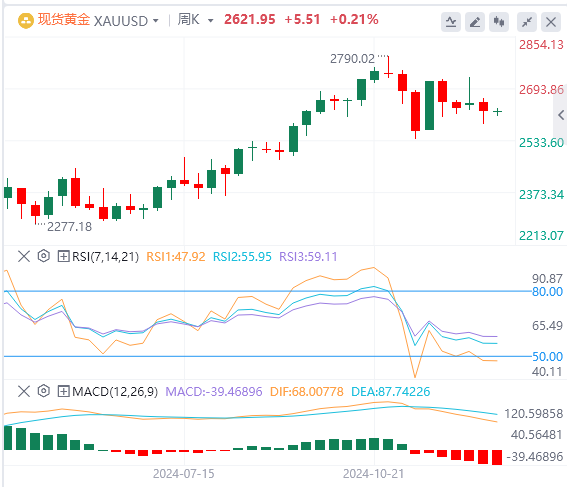Viewport: 567px width, 487px height.
Task: Click the -39.46896 MACD axis label
Action: click(x=535, y=457)
